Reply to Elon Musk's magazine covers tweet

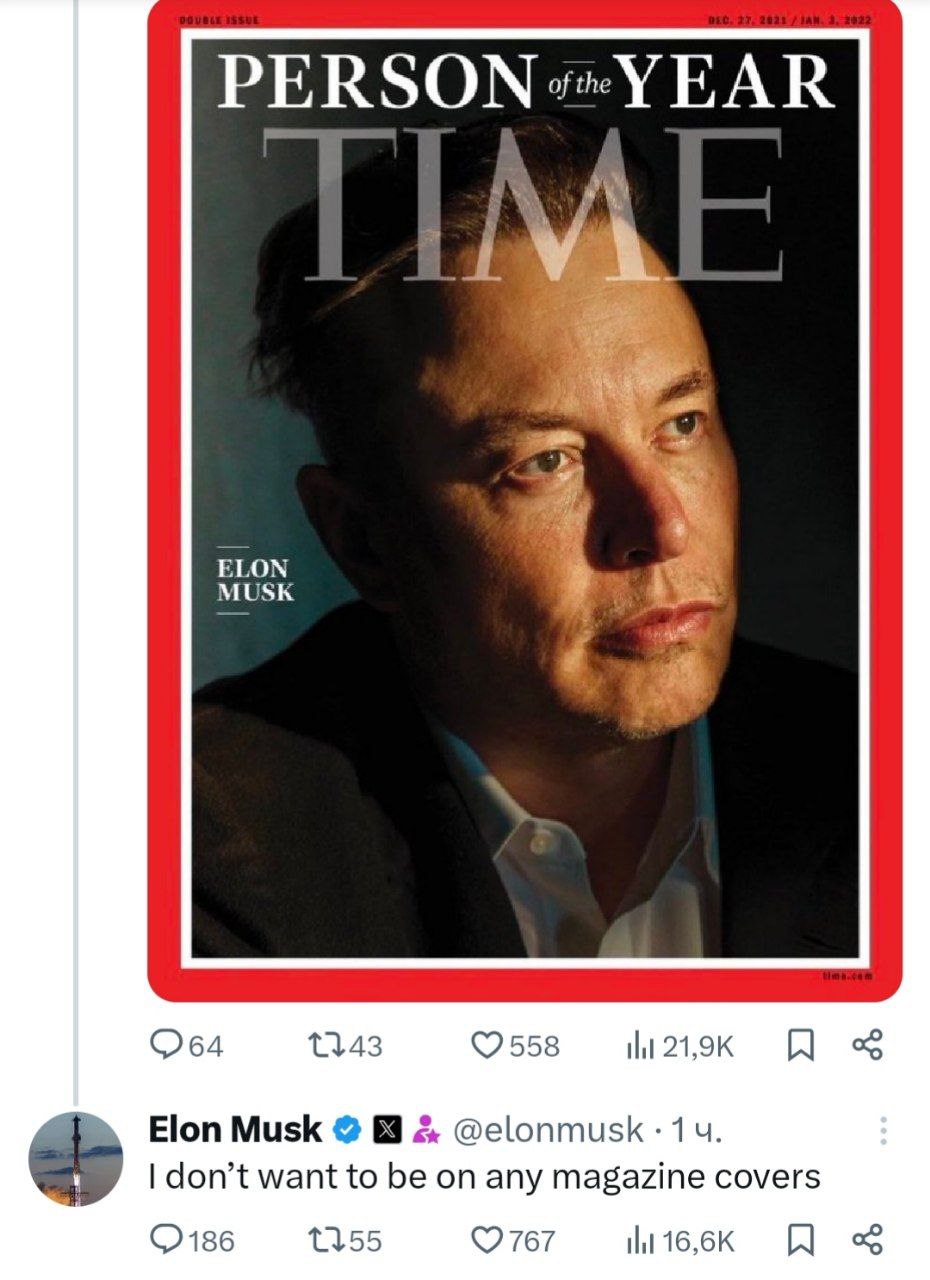[192, 1241]
